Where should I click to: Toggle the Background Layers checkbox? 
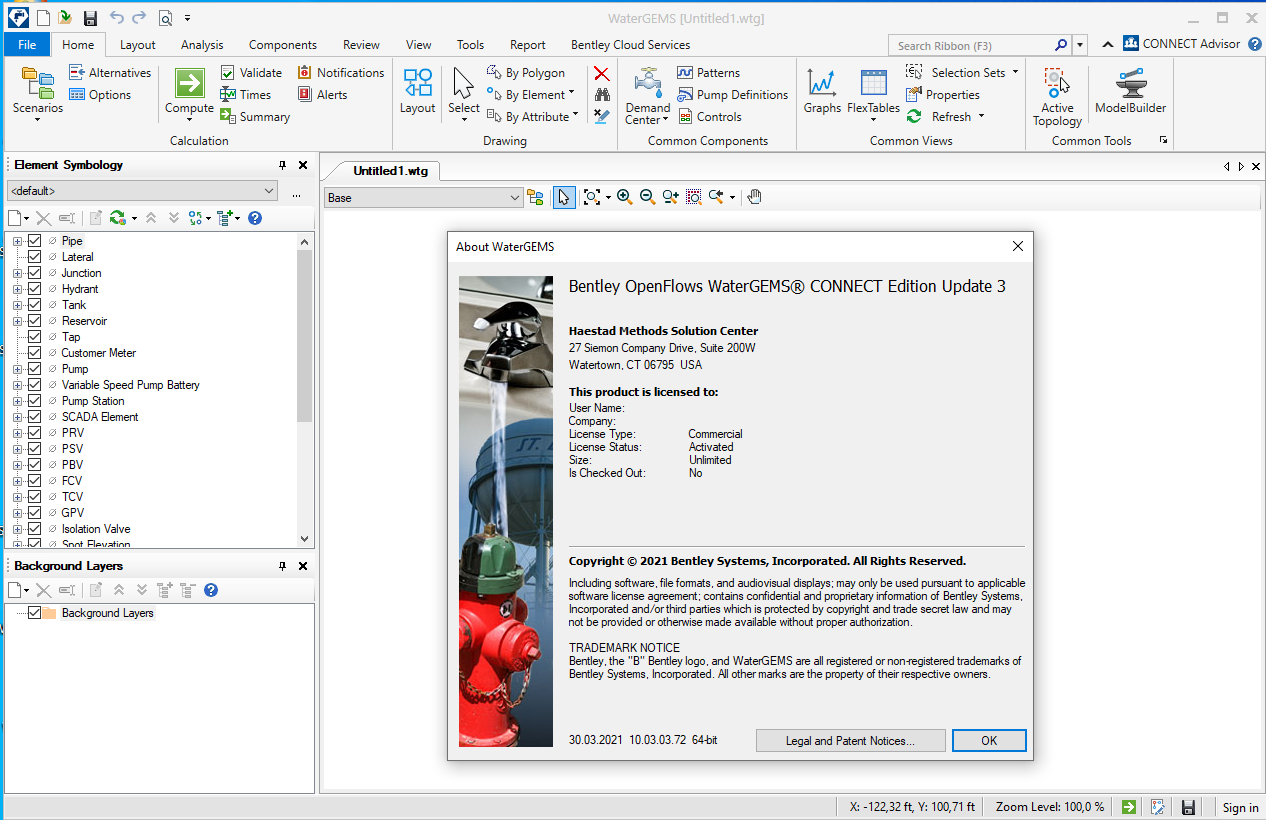pyautogui.click(x=35, y=613)
